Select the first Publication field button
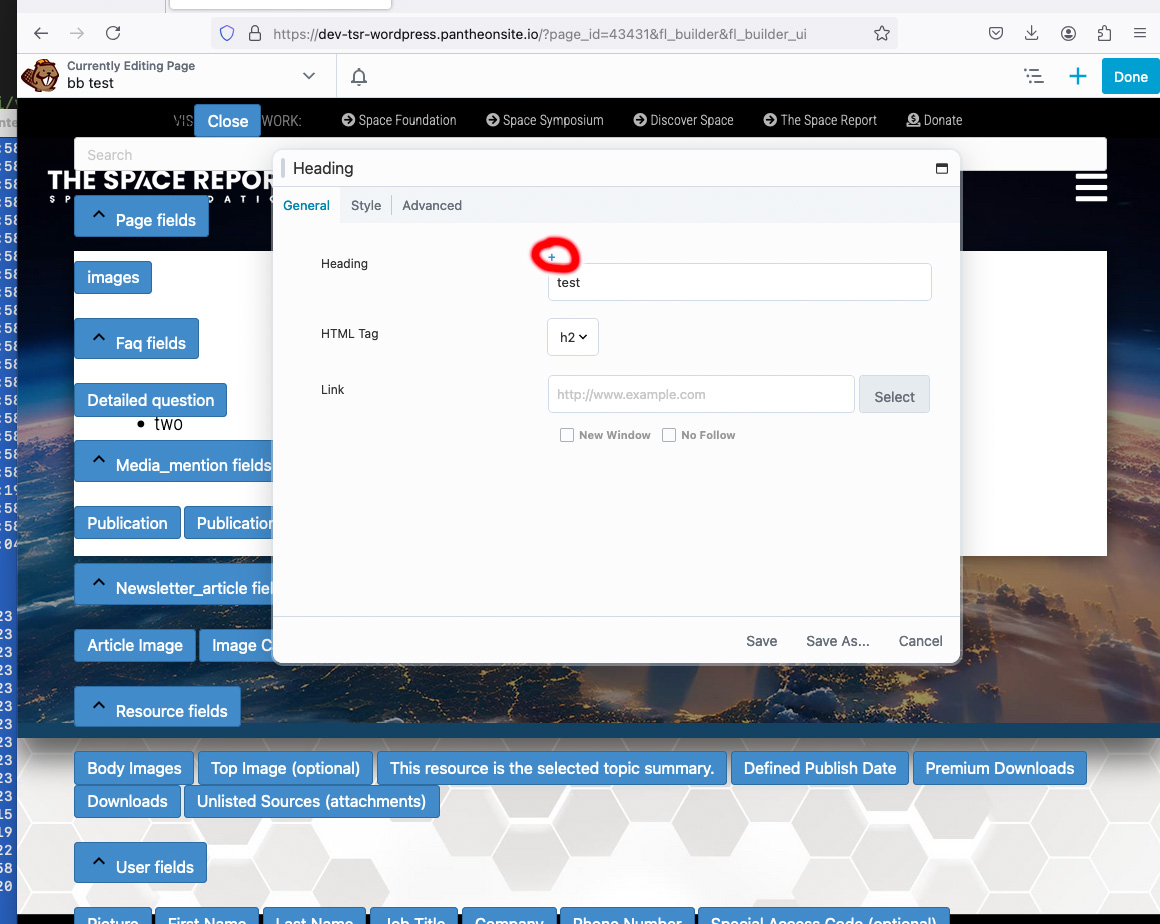Screen dimensions: 1160x924 tap(127, 523)
